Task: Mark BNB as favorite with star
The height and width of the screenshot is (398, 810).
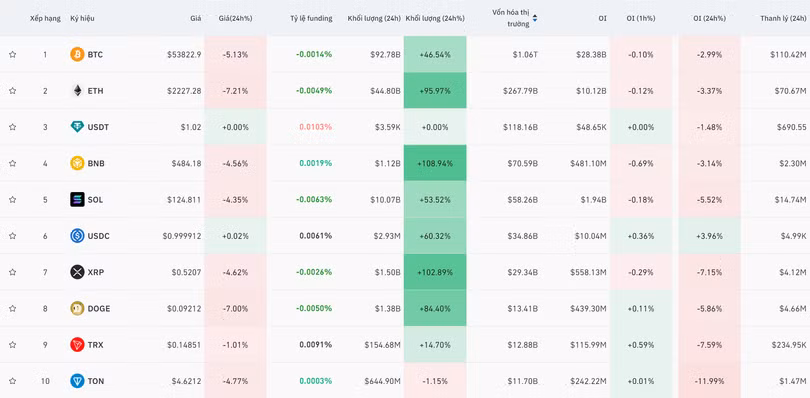Action: [12, 163]
